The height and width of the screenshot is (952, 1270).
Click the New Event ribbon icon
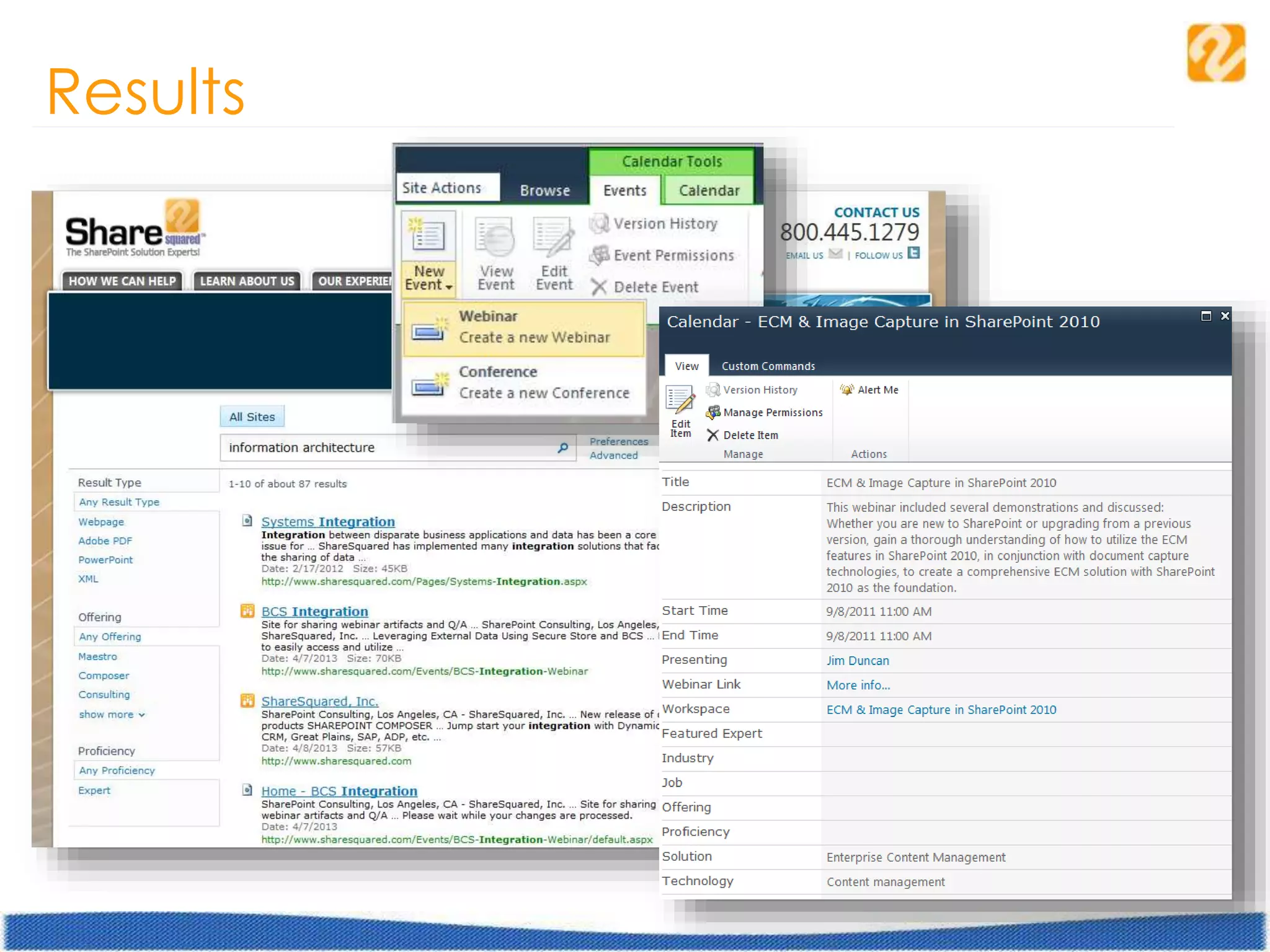click(428, 236)
